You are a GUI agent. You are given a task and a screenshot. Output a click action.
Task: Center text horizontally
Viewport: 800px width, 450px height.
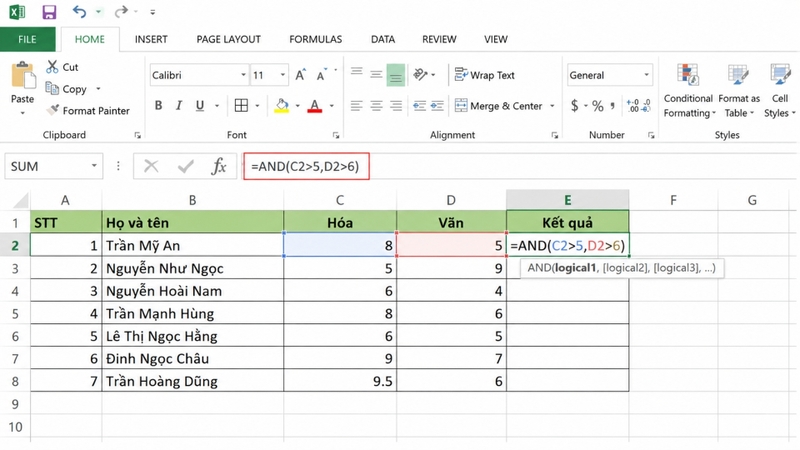tap(376, 106)
